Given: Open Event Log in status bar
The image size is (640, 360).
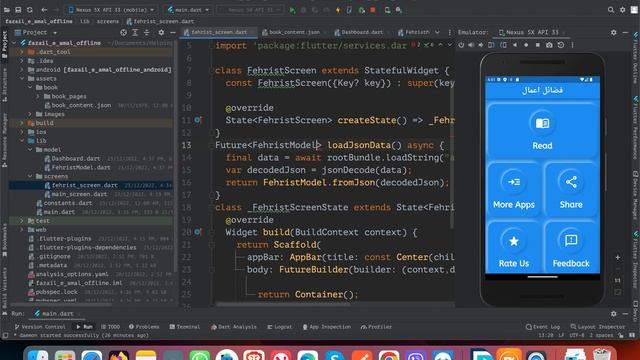Looking at the screenshot, I should pos(543,327).
